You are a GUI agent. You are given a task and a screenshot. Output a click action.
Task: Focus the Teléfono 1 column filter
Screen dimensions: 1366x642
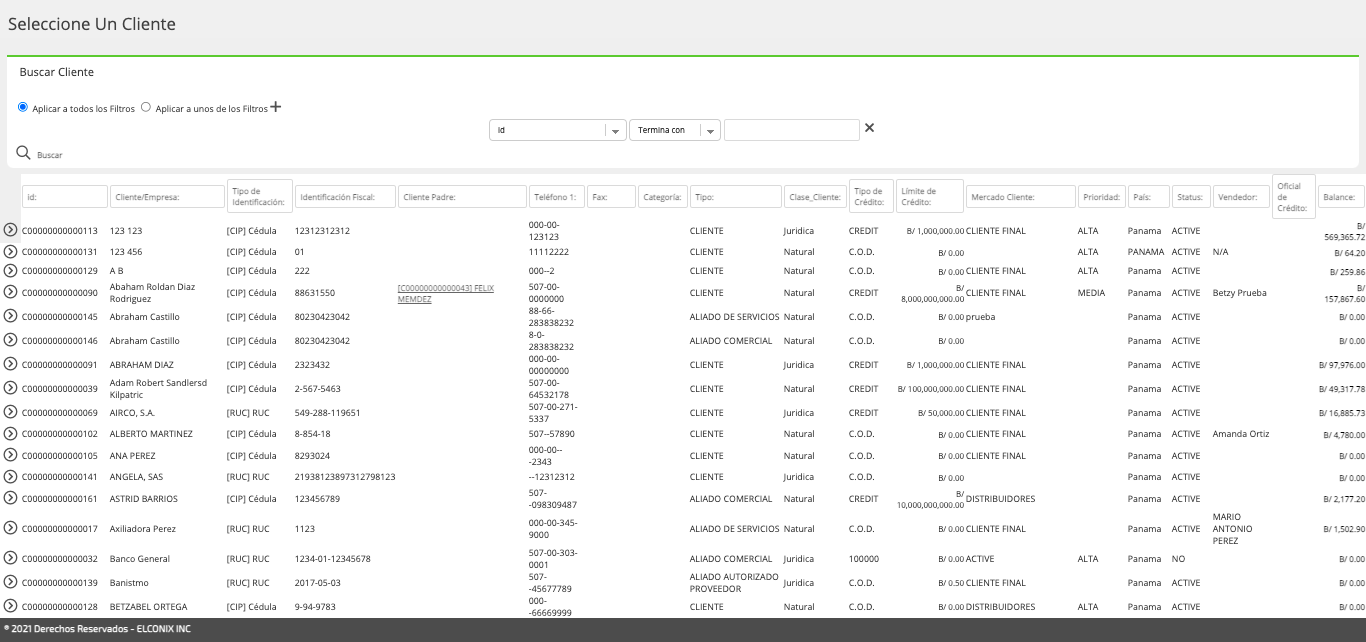tap(557, 197)
